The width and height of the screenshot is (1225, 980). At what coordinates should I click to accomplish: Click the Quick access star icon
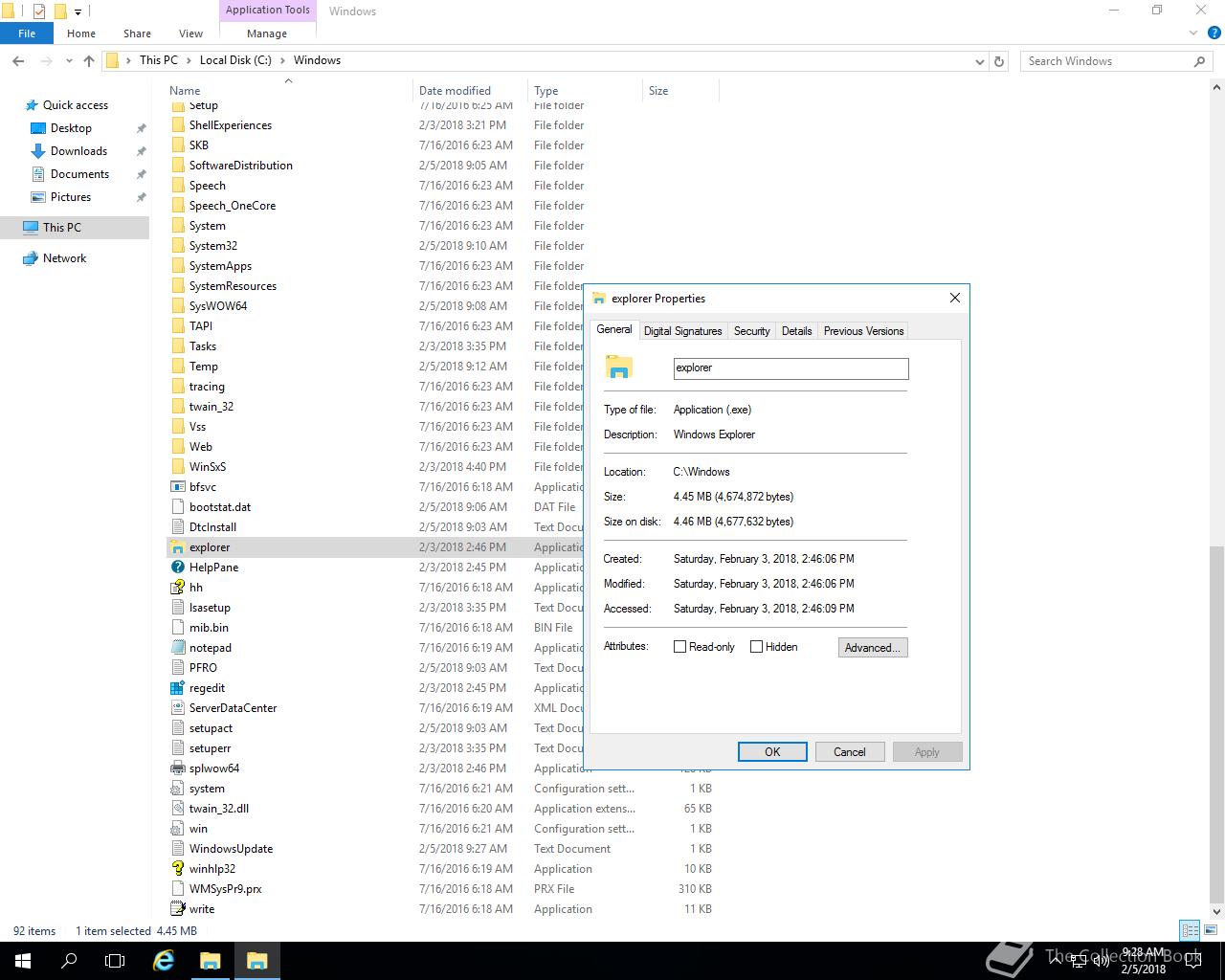pyautogui.click(x=32, y=105)
